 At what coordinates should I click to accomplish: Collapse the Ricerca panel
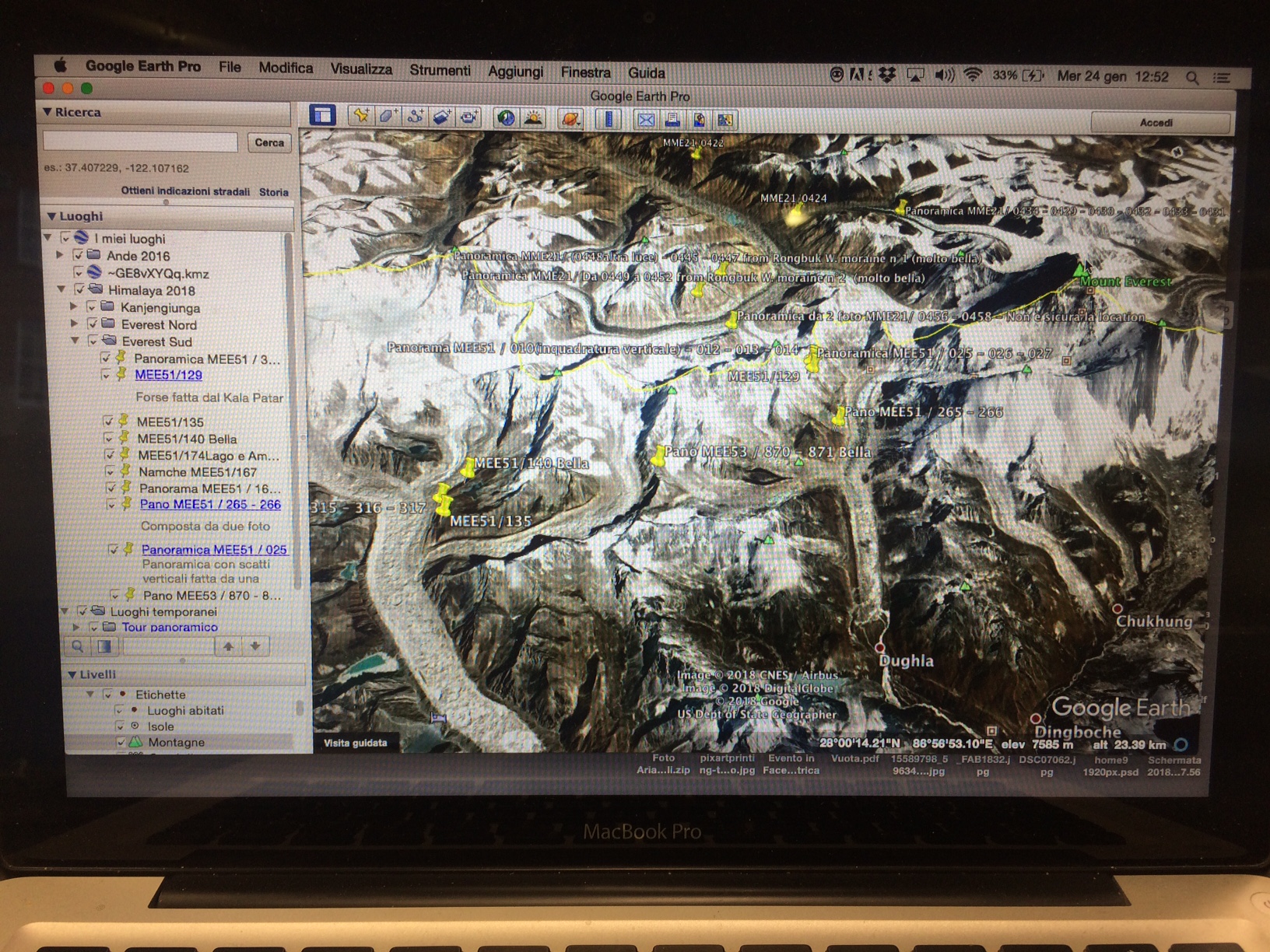[x=47, y=112]
